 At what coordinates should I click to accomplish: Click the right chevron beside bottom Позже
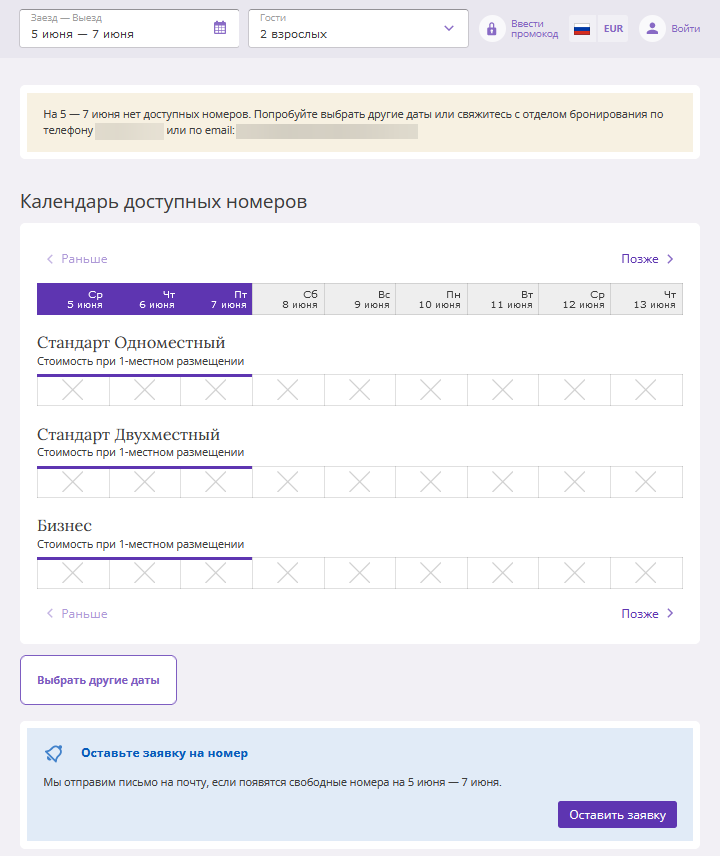(x=670, y=614)
